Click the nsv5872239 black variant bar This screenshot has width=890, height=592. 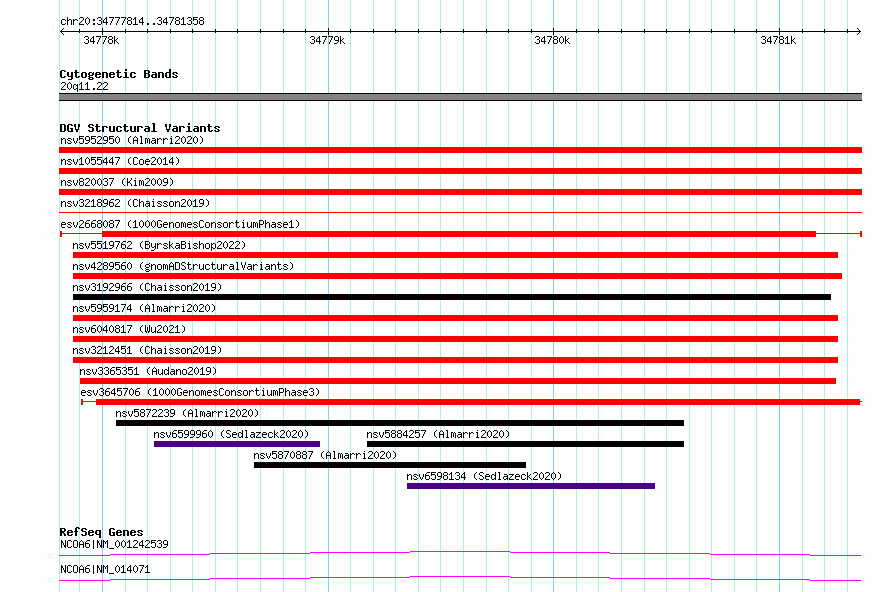[400, 423]
